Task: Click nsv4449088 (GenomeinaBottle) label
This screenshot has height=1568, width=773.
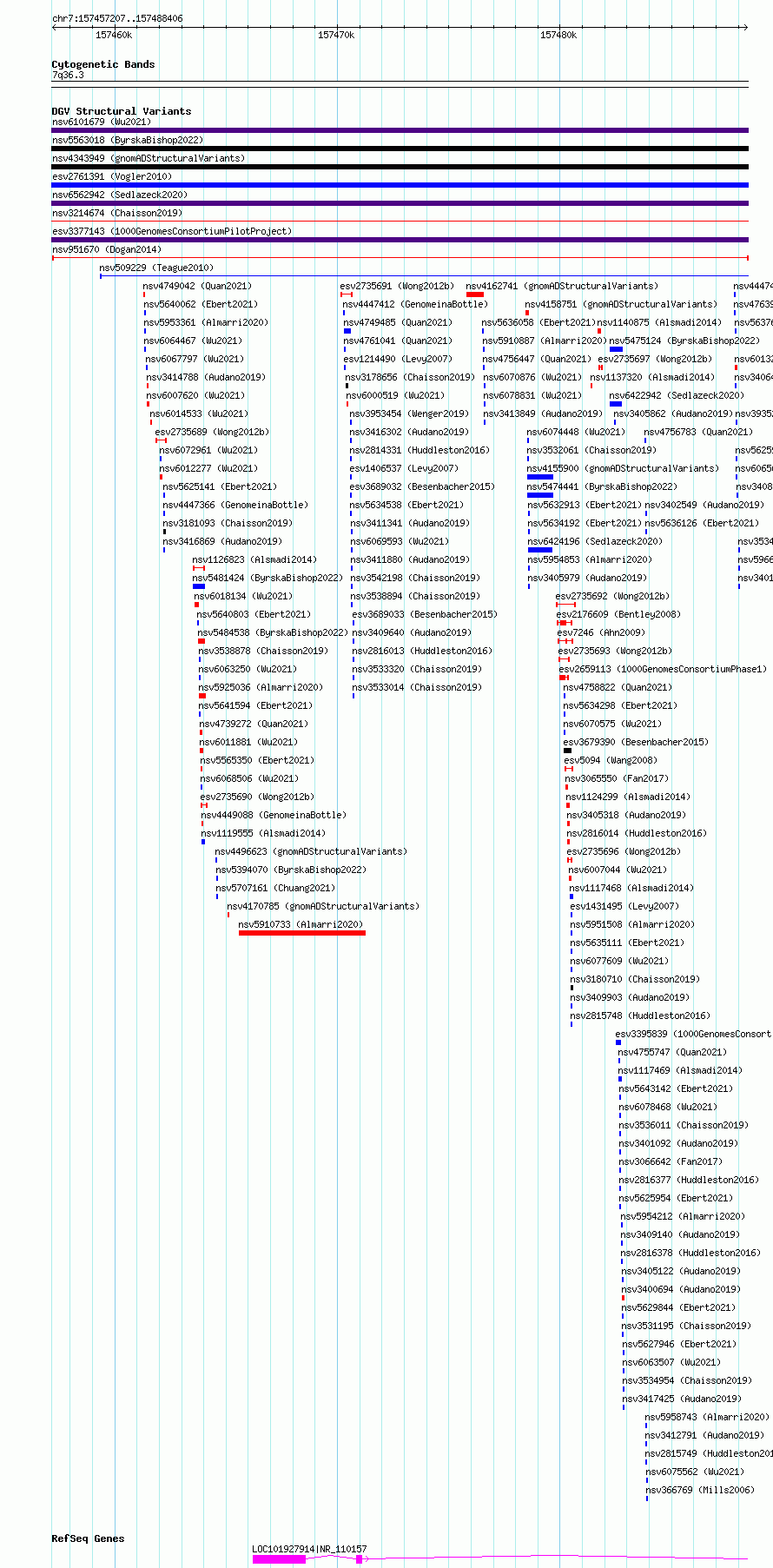Action: tap(274, 815)
